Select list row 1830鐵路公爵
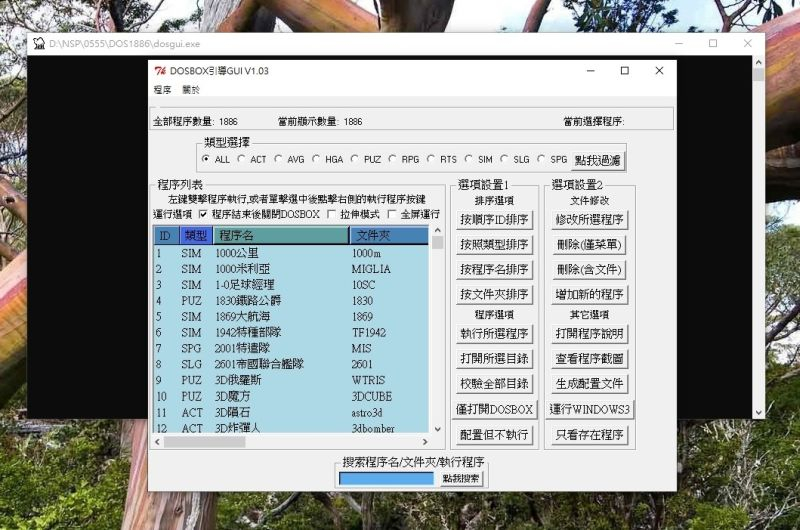The width and height of the screenshot is (800, 530). [x=291, y=300]
